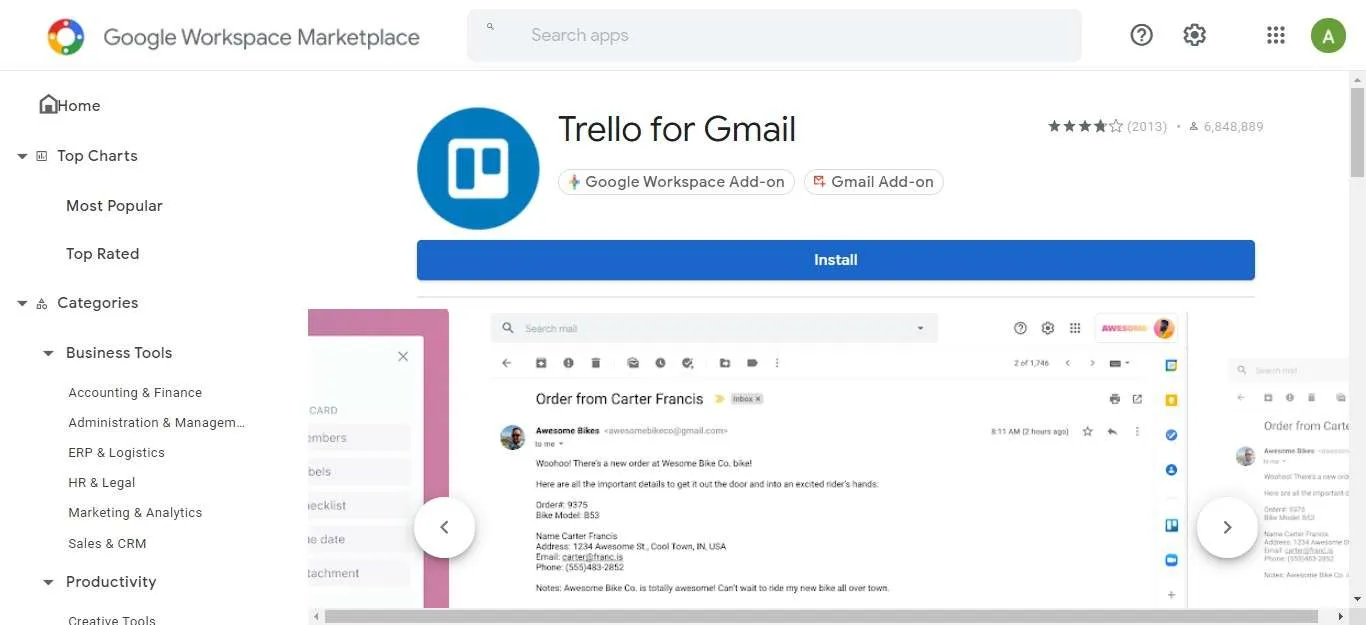Click the horizontal scrollbar thumb
1366x625 pixels.
[x=821, y=616]
